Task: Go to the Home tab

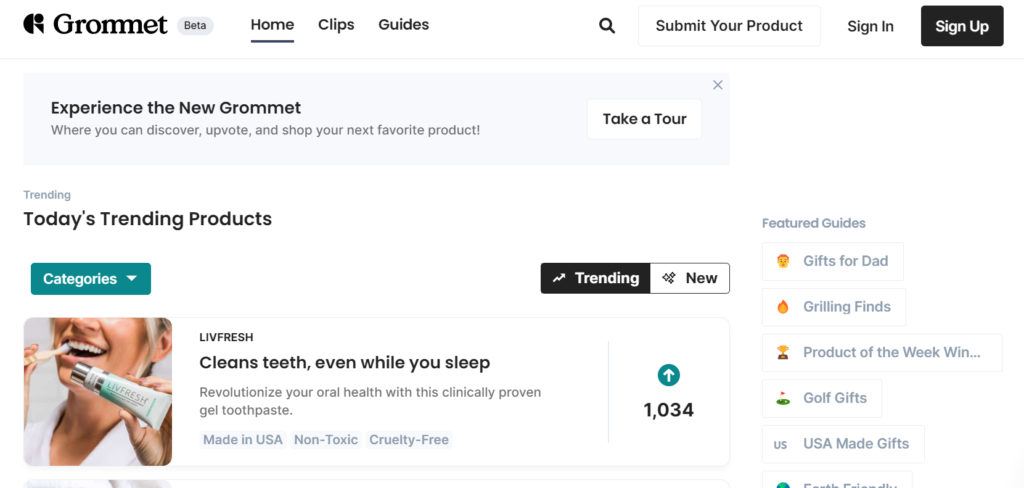Action: click(272, 25)
